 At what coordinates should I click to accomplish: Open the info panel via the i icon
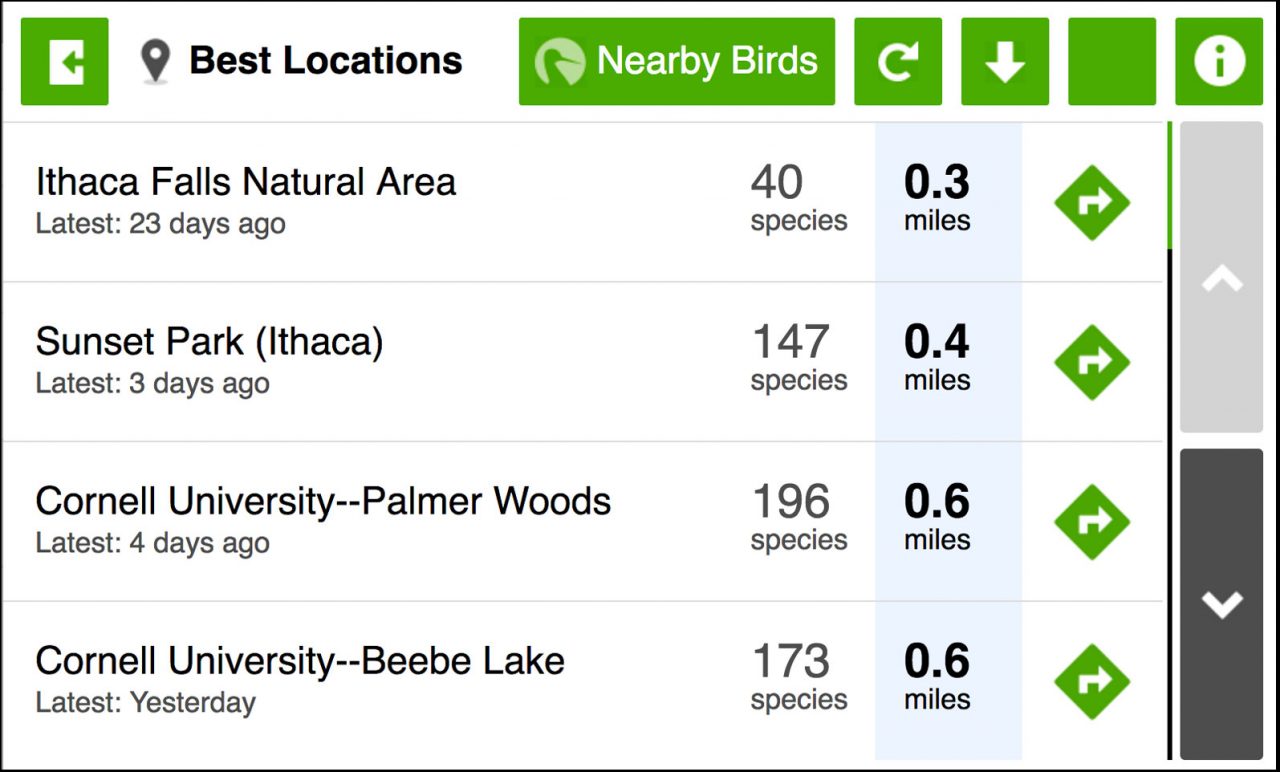pos(1219,60)
